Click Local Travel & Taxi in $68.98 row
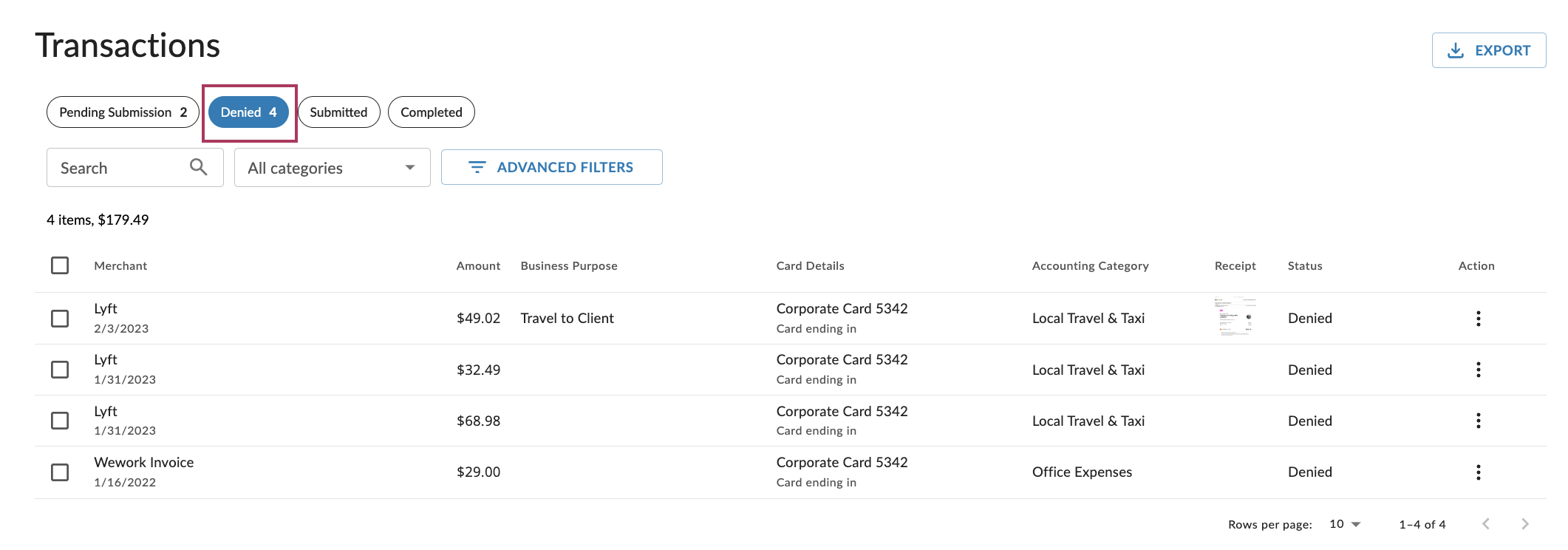Viewport: 1568px width, 550px height. (x=1088, y=421)
